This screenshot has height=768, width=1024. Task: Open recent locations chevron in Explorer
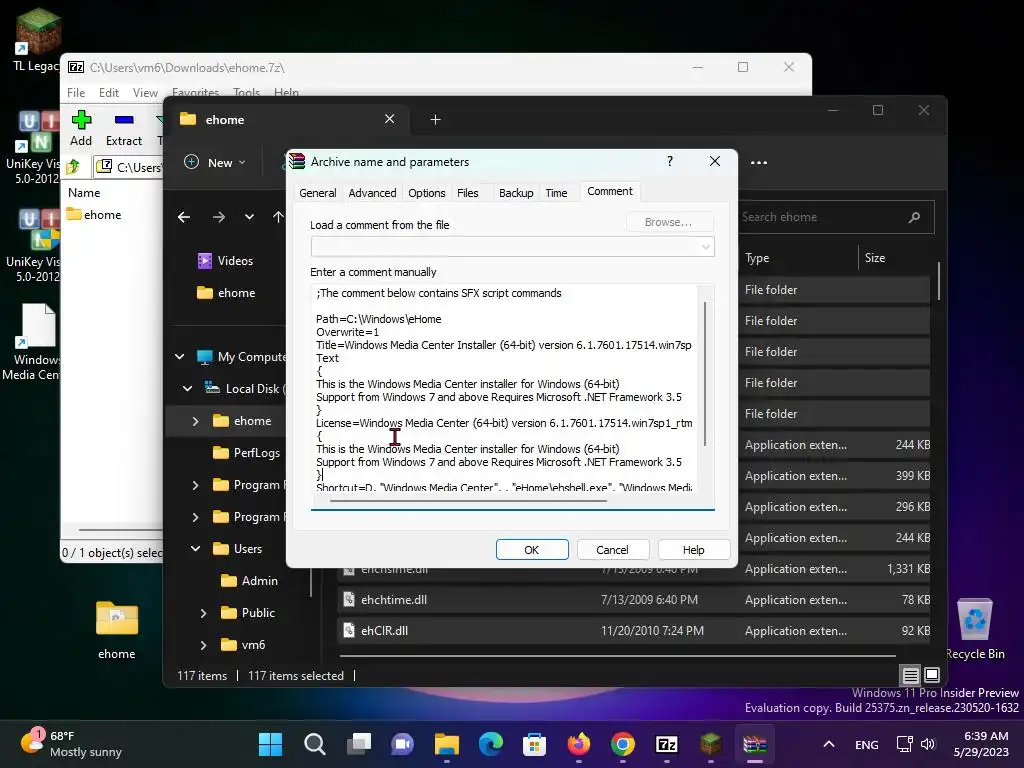tap(249, 217)
